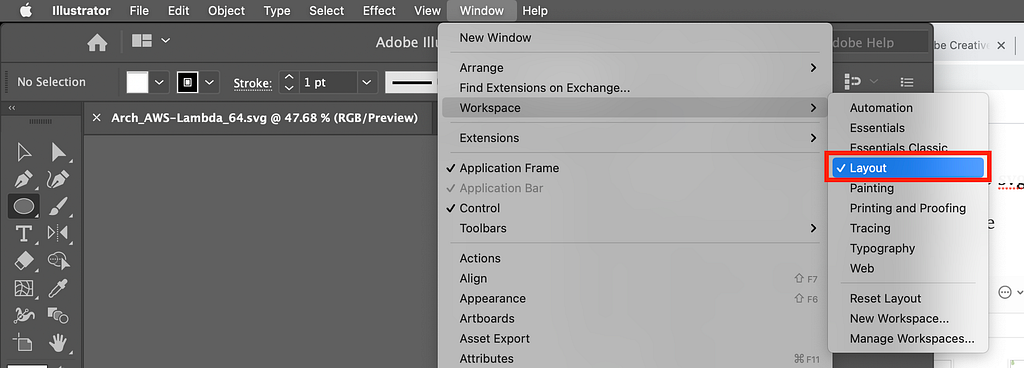Select the Selection tool arrow
The image size is (1024, 368).
pos(24,153)
